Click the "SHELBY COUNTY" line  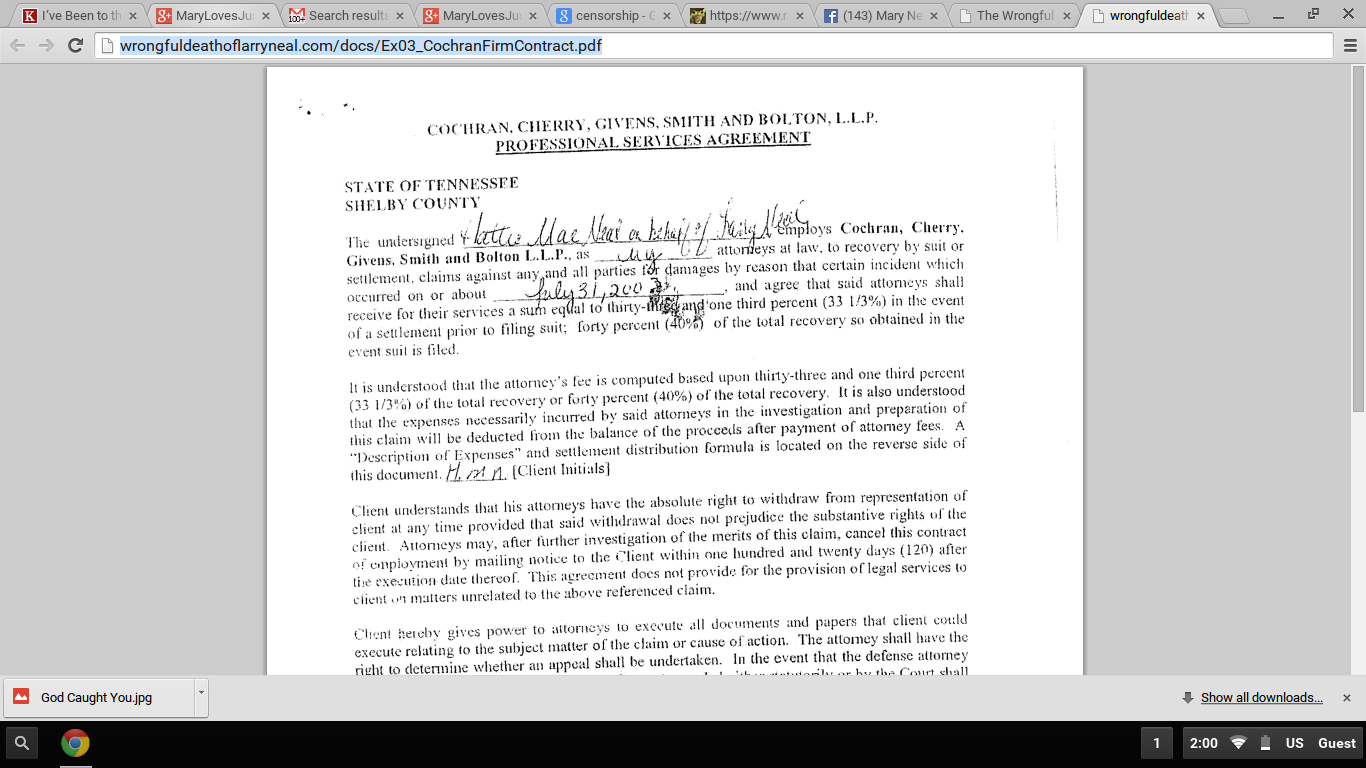point(412,204)
